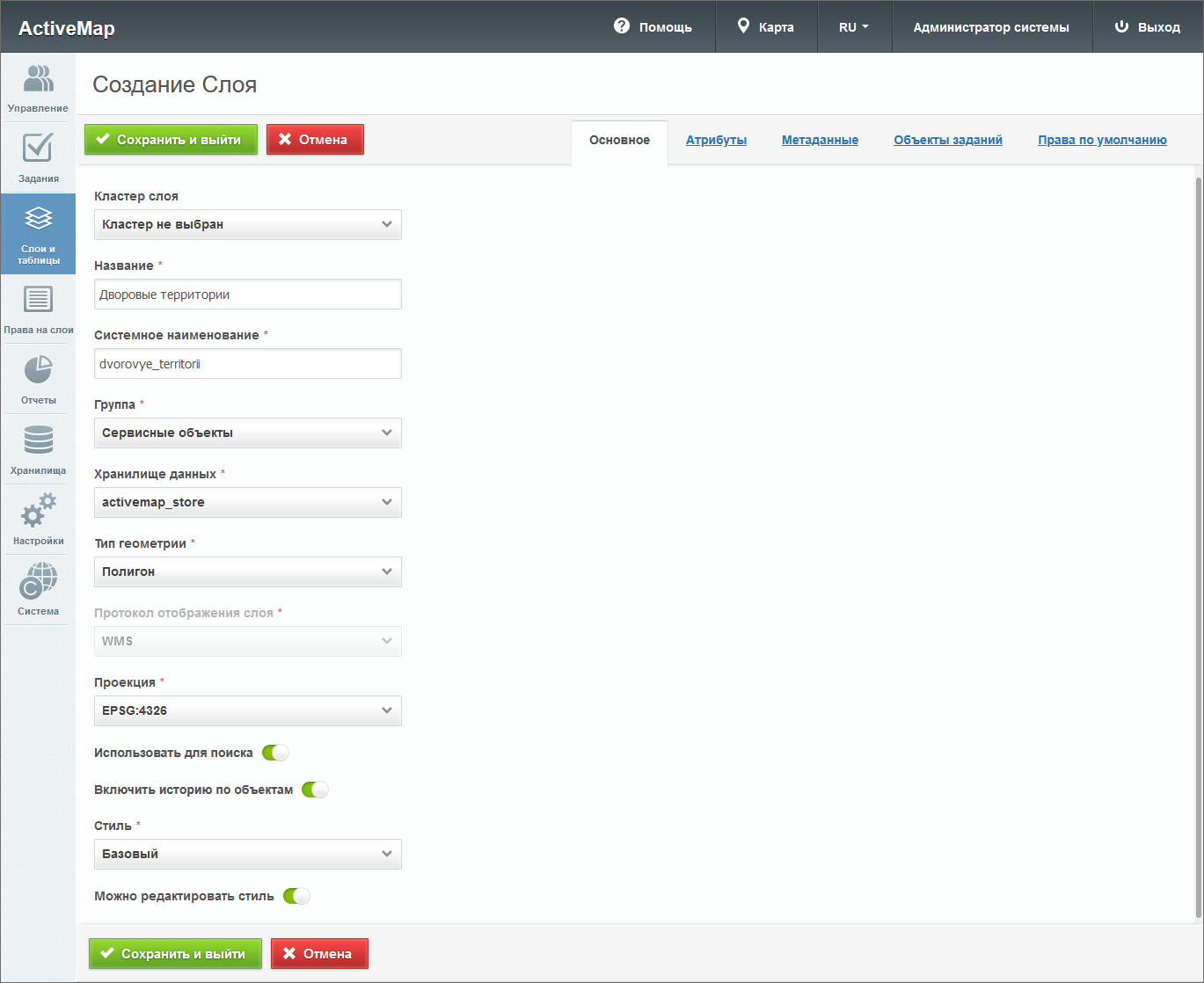Switch to the Метаданные tab
The width and height of the screenshot is (1204, 983).
(820, 140)
